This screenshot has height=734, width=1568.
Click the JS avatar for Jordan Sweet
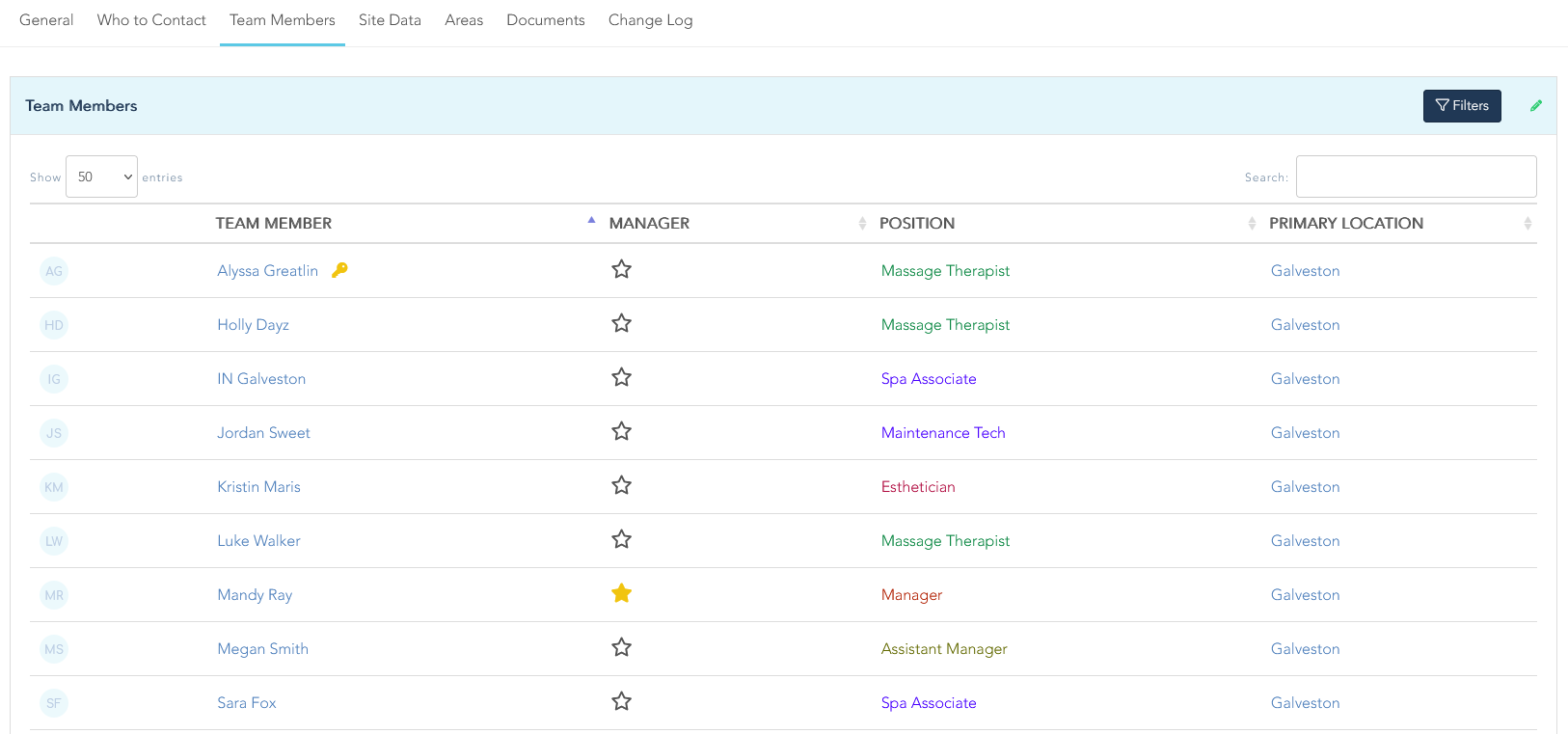(x=54, y=433)
